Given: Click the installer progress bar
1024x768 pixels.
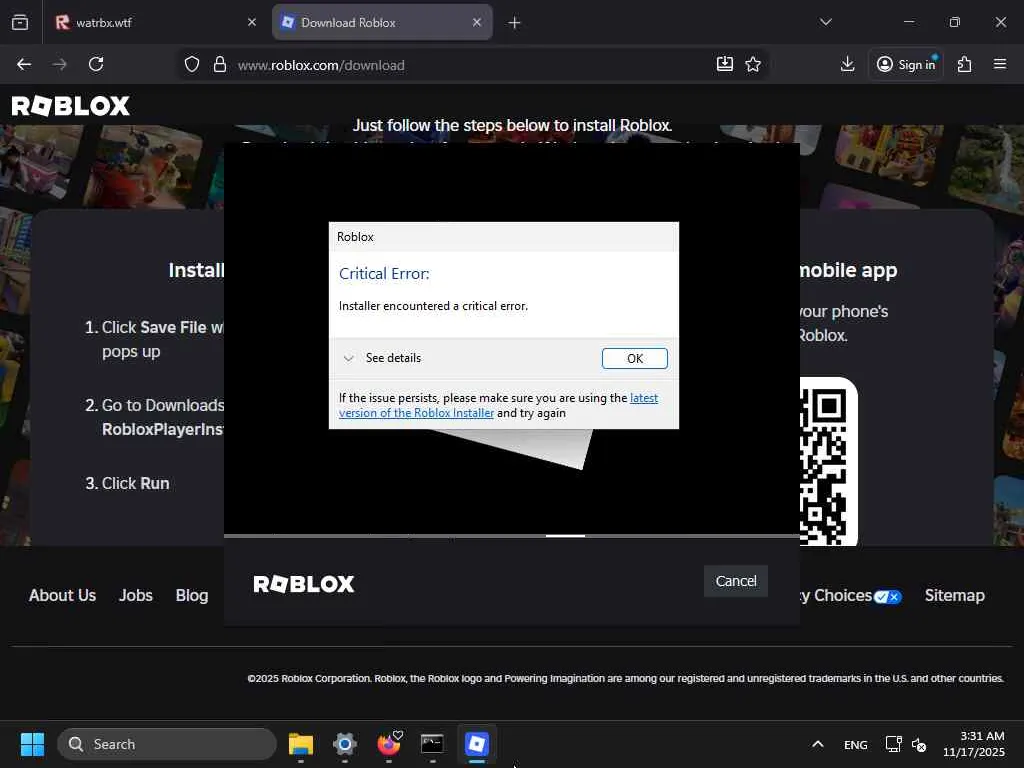Looking at the screenshot, I should point(512,536).
